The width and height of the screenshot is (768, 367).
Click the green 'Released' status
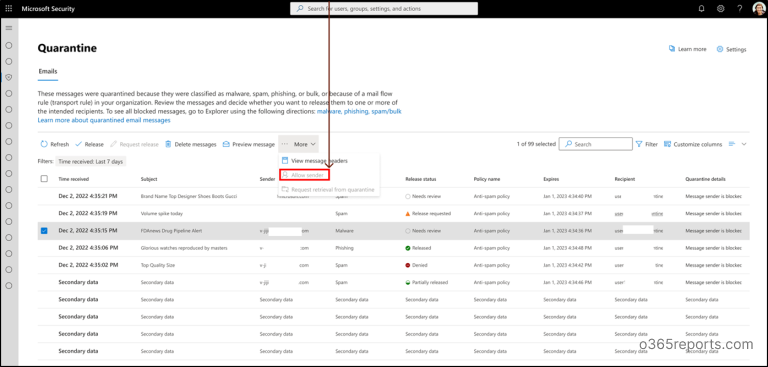click(x=418, y=248)
